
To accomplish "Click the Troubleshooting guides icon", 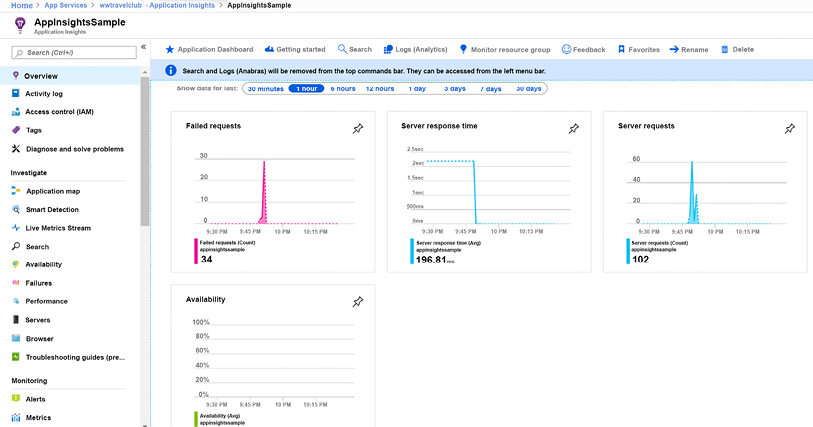I will click(x=16, y=357).
